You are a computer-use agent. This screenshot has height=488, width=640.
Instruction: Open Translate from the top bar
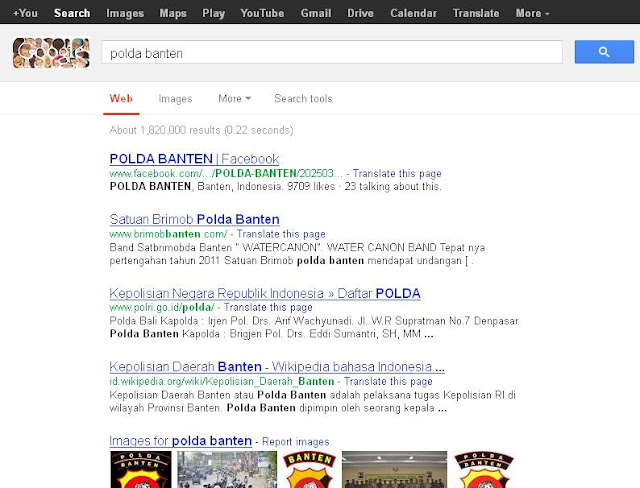tap(476, 13)
